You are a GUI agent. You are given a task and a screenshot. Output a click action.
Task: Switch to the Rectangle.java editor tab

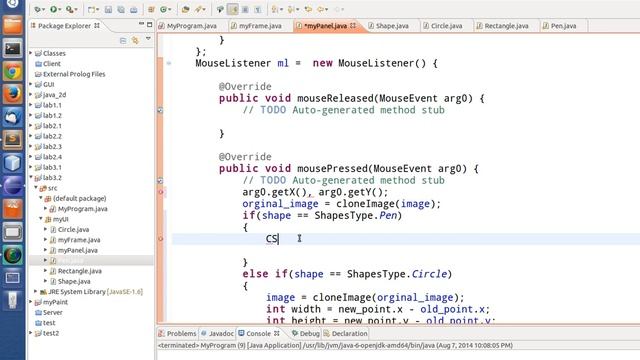tap(506, 26)
